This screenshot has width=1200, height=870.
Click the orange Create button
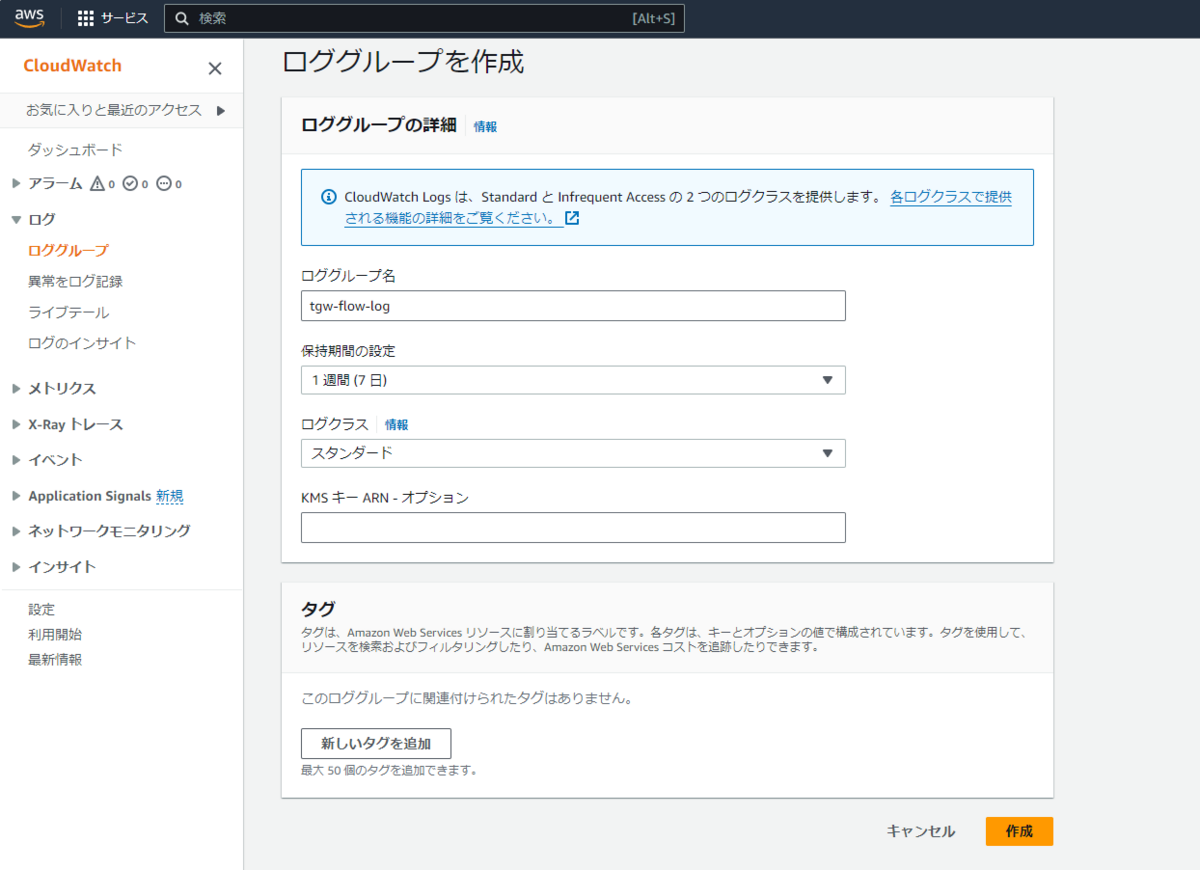click(1019, 832)
